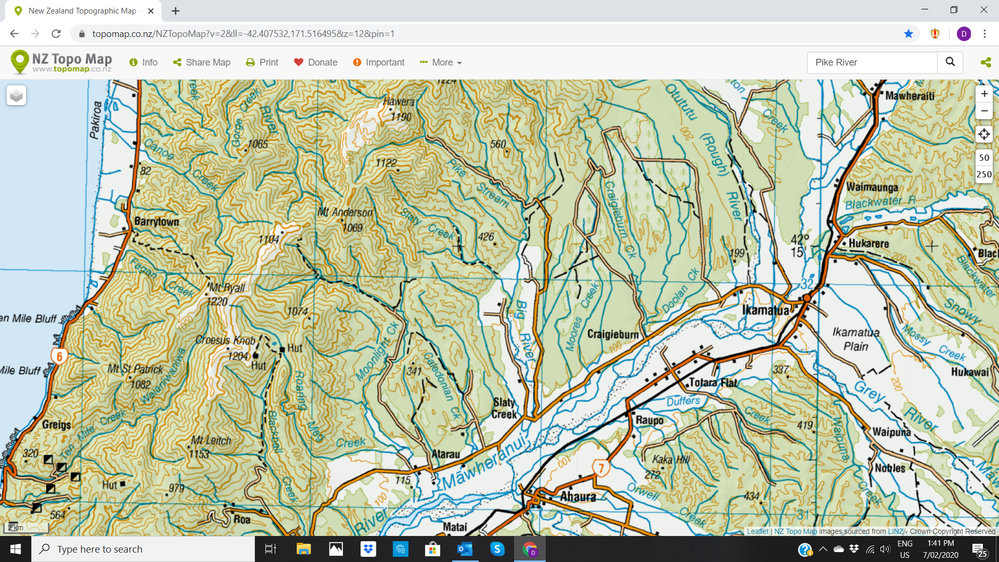Click the green share icon at top right

tap(985, 62)
